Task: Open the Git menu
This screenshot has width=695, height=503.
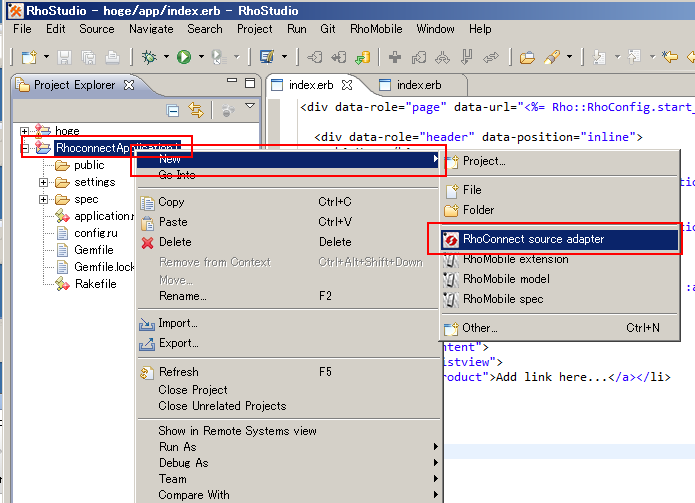Action: point(328,29)
